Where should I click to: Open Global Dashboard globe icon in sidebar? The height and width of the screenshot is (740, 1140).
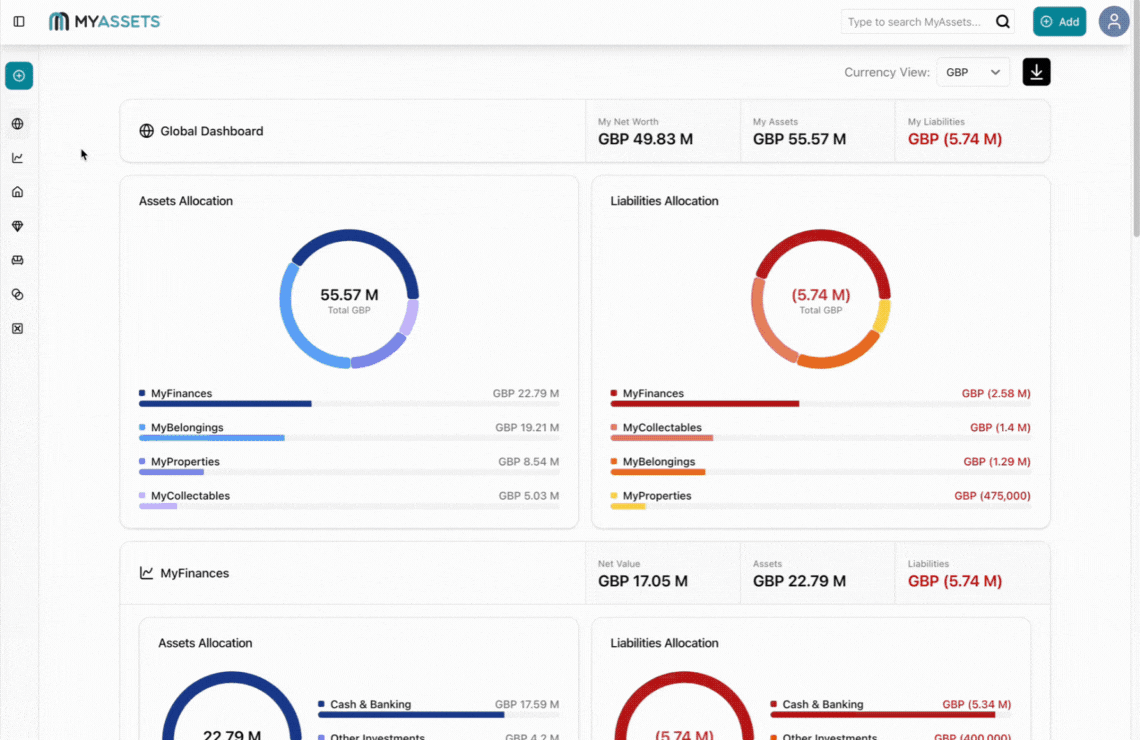(17, 124)
